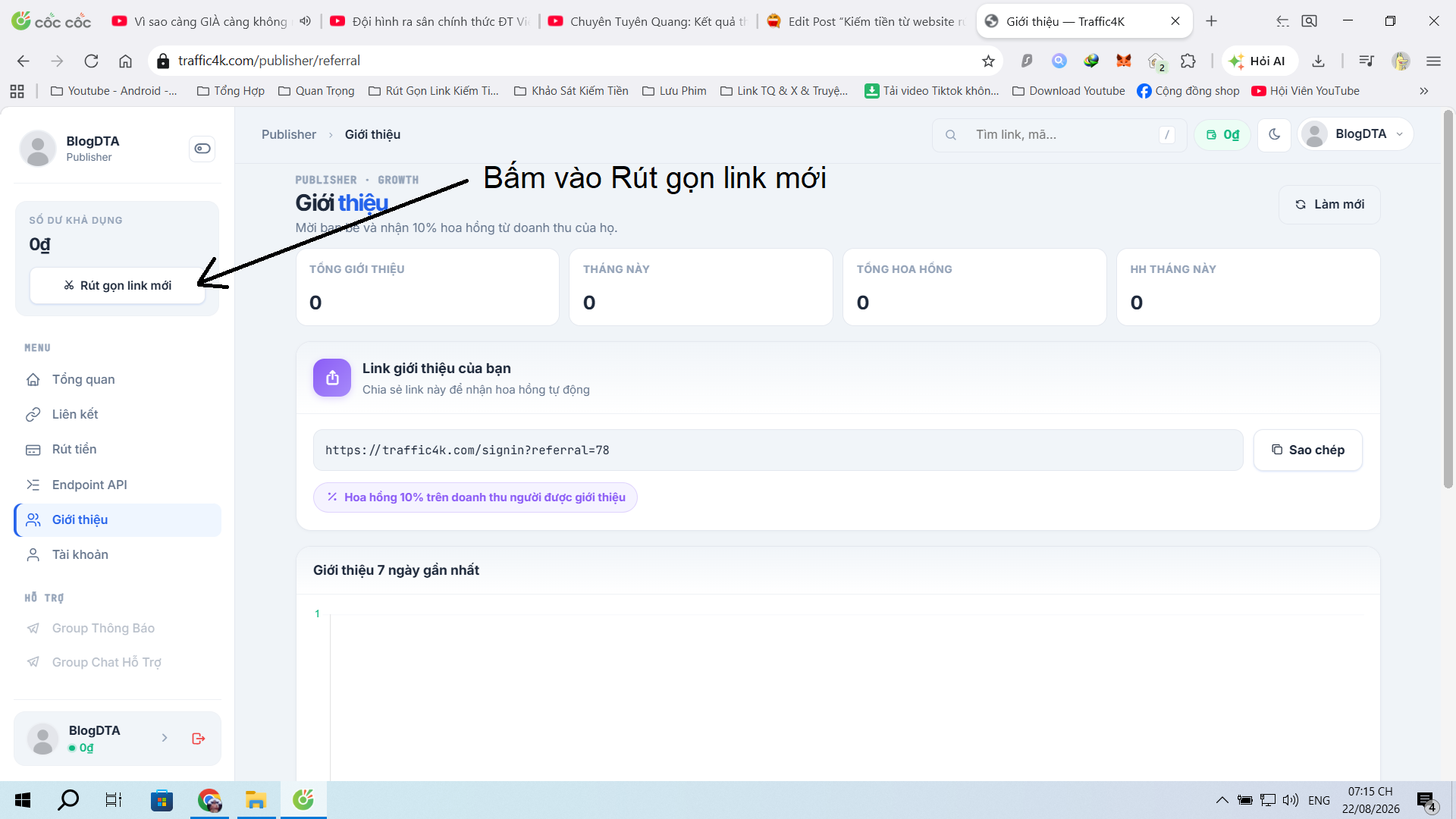Click the red logout icon
The image size is (1456, 819).
pyautogui.click(x=199, y=739)
